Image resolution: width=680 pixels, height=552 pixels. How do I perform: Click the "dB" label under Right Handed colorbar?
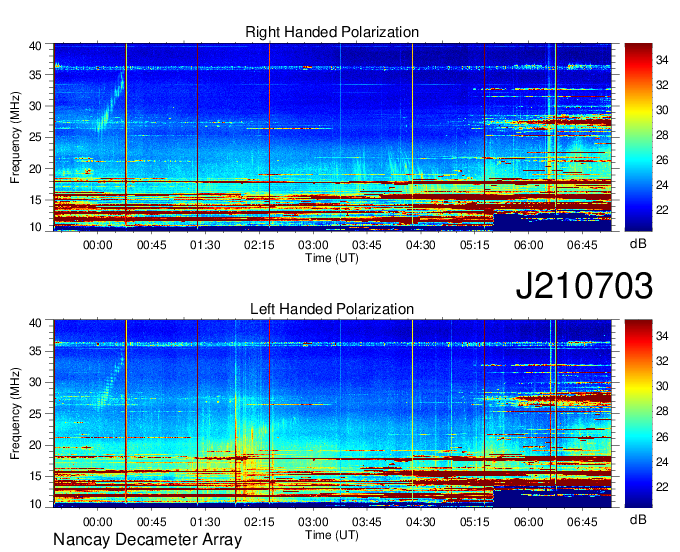[x=638, y=244]
